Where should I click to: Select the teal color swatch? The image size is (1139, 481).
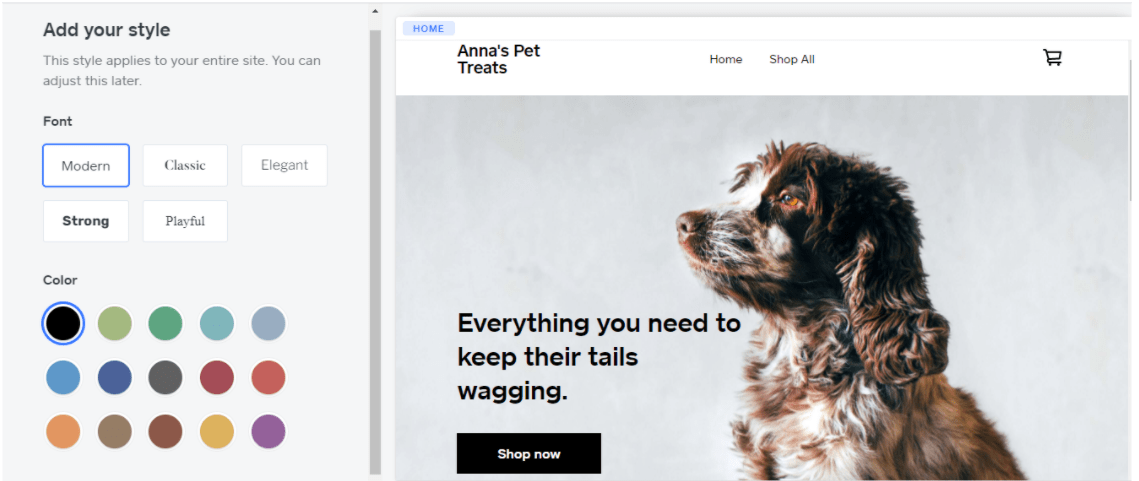click(x=217, y=323)
